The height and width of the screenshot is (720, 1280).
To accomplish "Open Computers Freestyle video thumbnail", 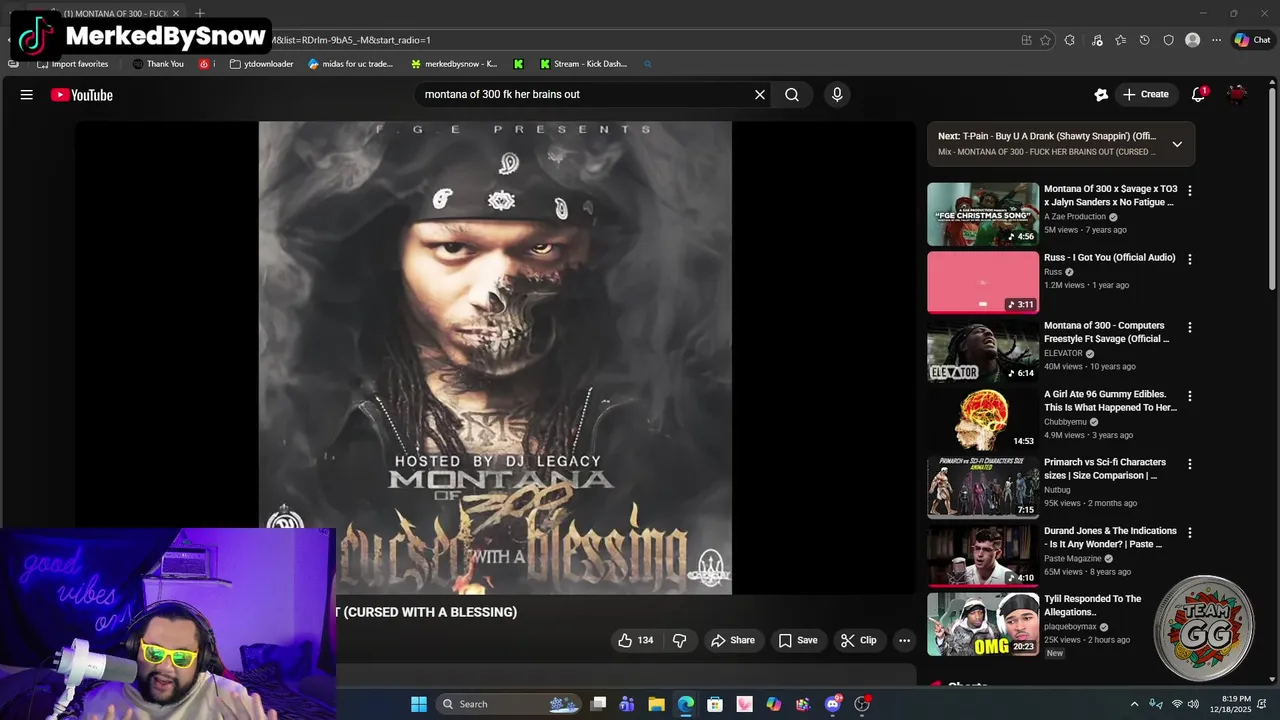I will pos(983,351).
